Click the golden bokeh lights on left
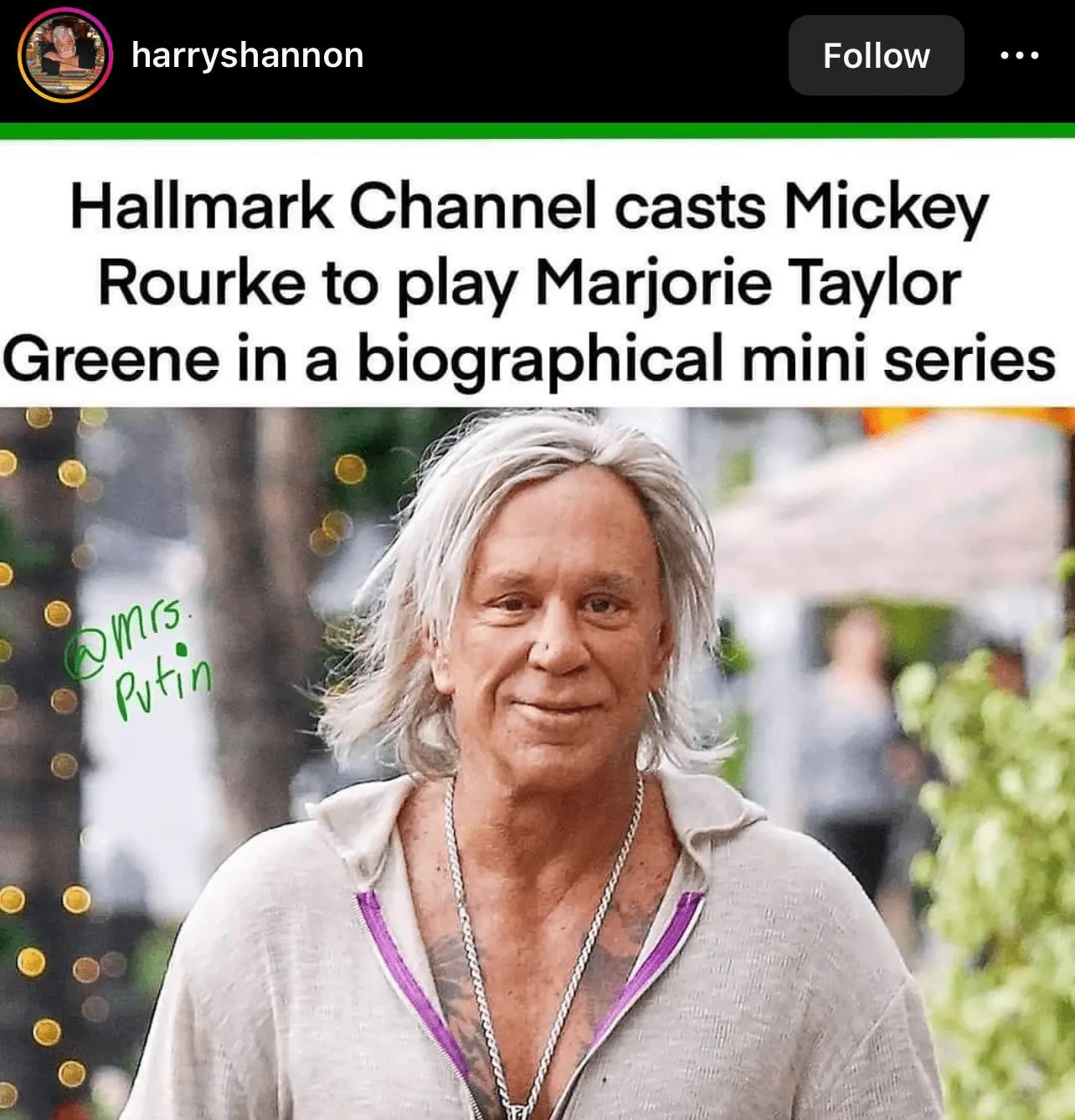 pos(50,753)
